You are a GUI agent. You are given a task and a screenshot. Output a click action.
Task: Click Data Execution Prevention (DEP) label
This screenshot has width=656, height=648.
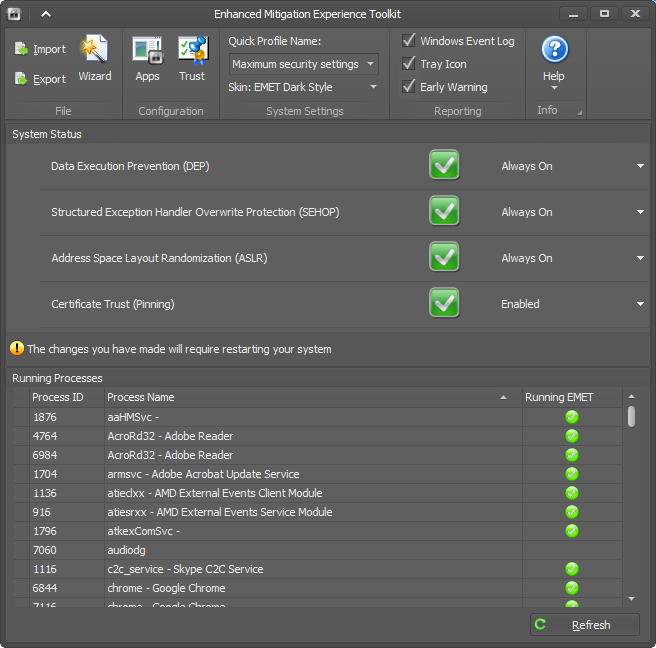click(130, 166)
